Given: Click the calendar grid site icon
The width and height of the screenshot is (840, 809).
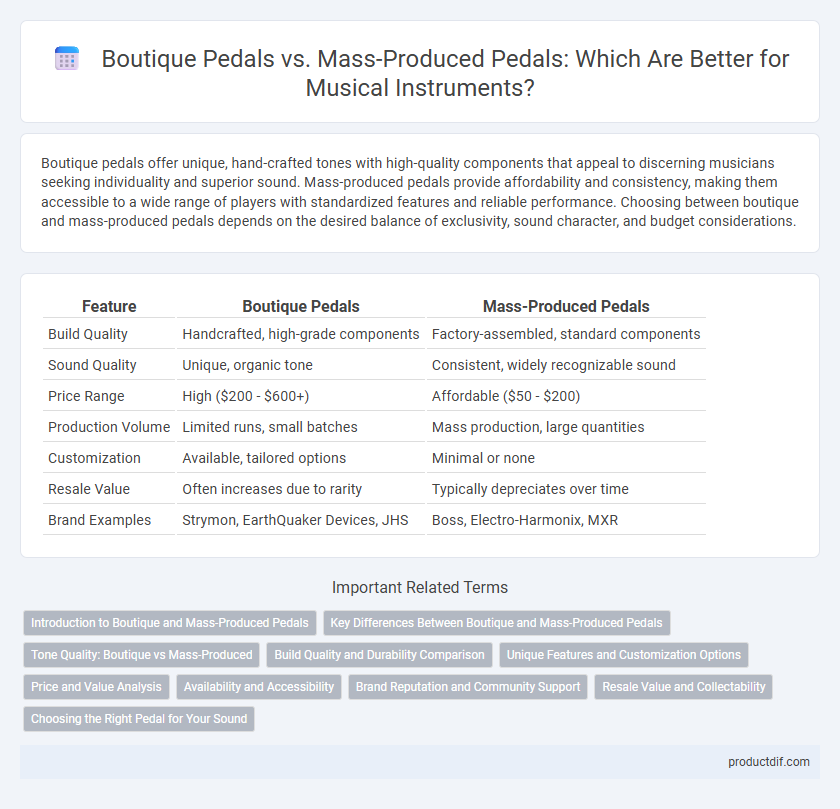Looking at the screenshot, I should (67, 58).
